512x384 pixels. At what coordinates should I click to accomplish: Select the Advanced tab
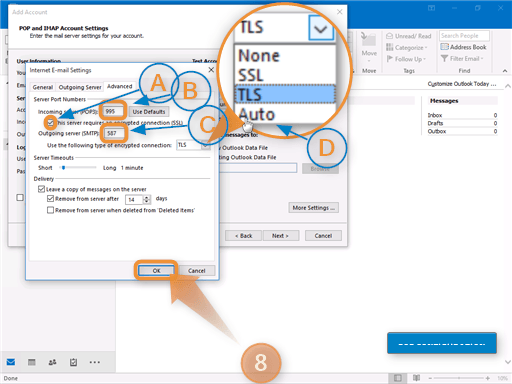119,86
